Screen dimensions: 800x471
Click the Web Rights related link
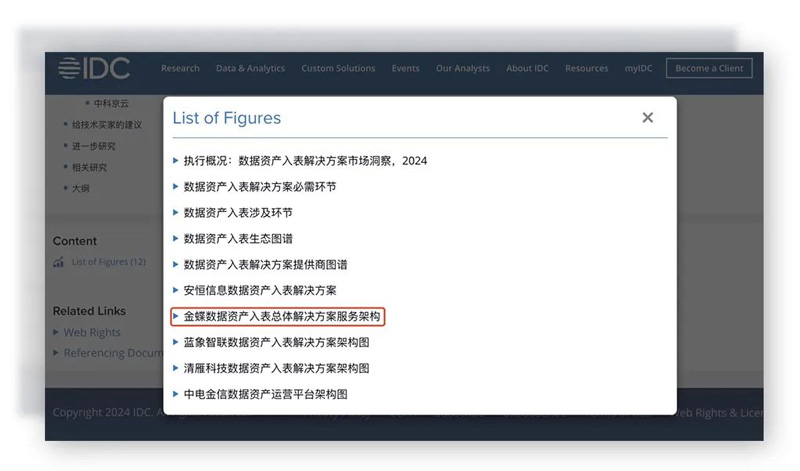click(92, 332)
